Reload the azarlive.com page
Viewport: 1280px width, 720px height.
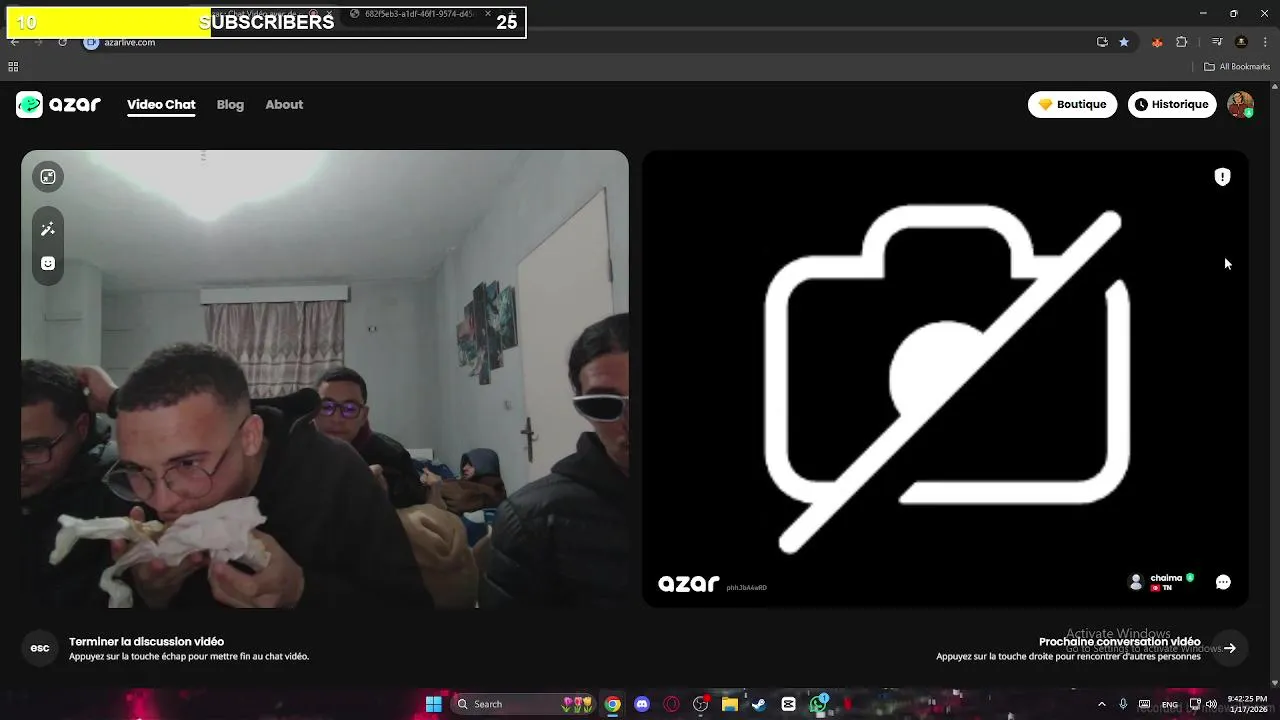tap(62, 42)
